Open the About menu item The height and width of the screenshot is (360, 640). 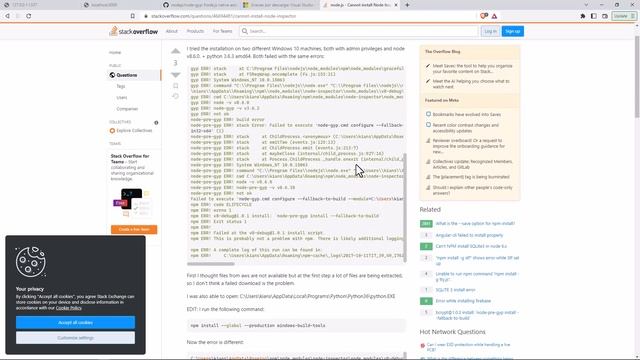point(172,31)
